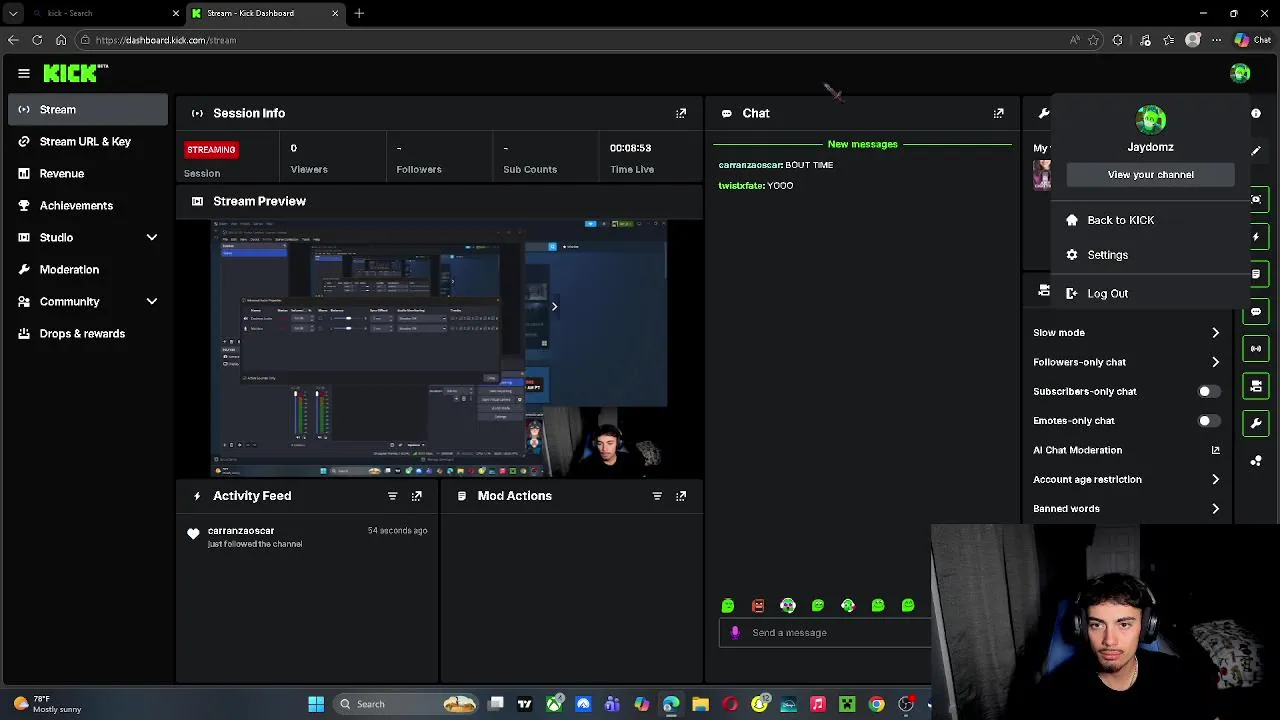This screenshot has width=1280, height=720.
Task: Open Achievements in the sidebar
Action: click(88, 205)
